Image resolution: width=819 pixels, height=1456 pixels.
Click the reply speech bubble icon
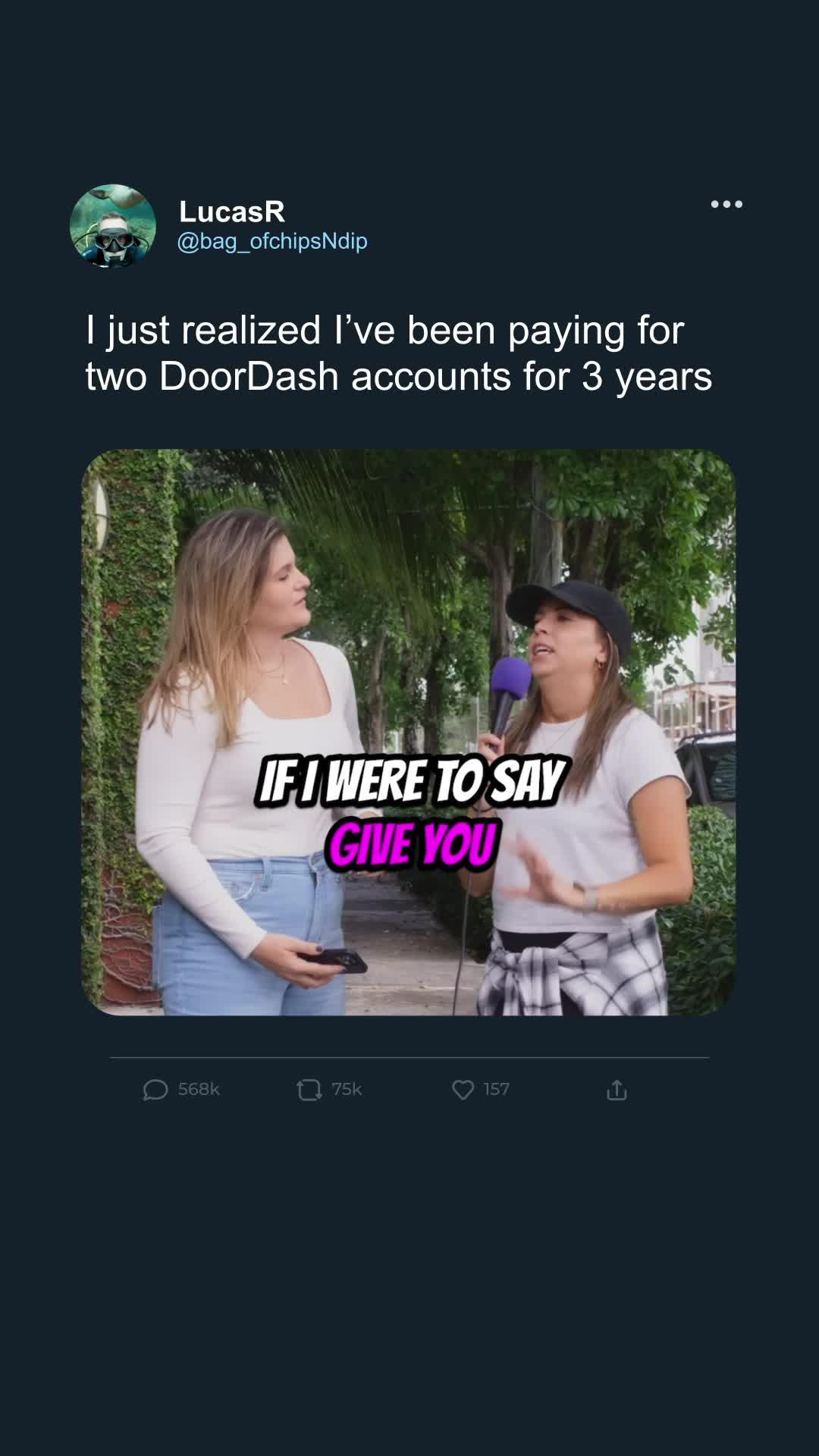click(x=155, y=1090)
